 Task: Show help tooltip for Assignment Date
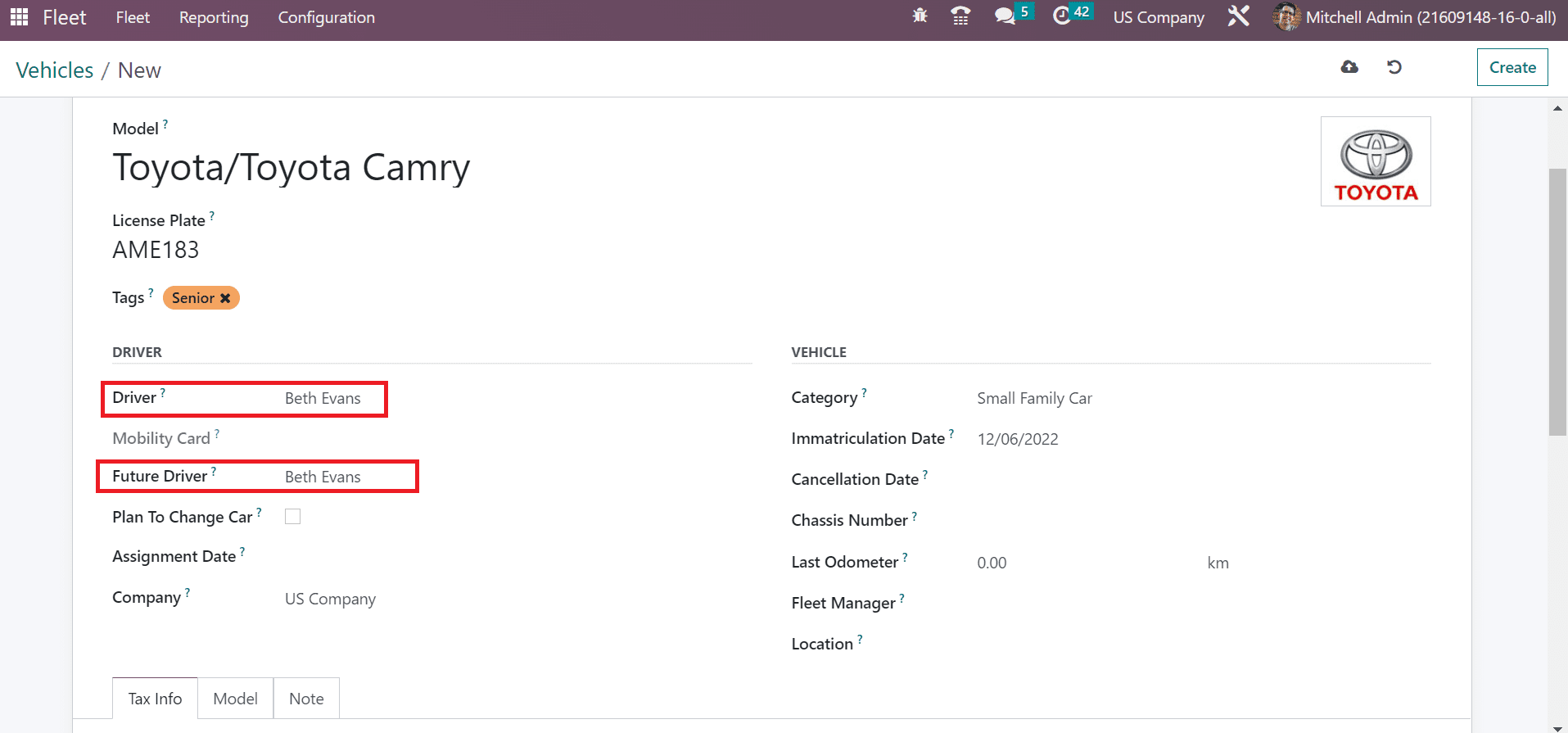coord(242,551)
